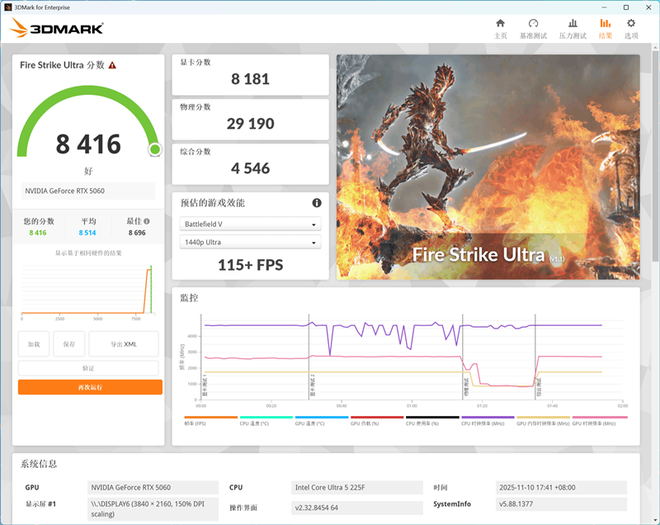
Task: Click info icon in estimated game performance panel
Action: click(x=317, y=203)
